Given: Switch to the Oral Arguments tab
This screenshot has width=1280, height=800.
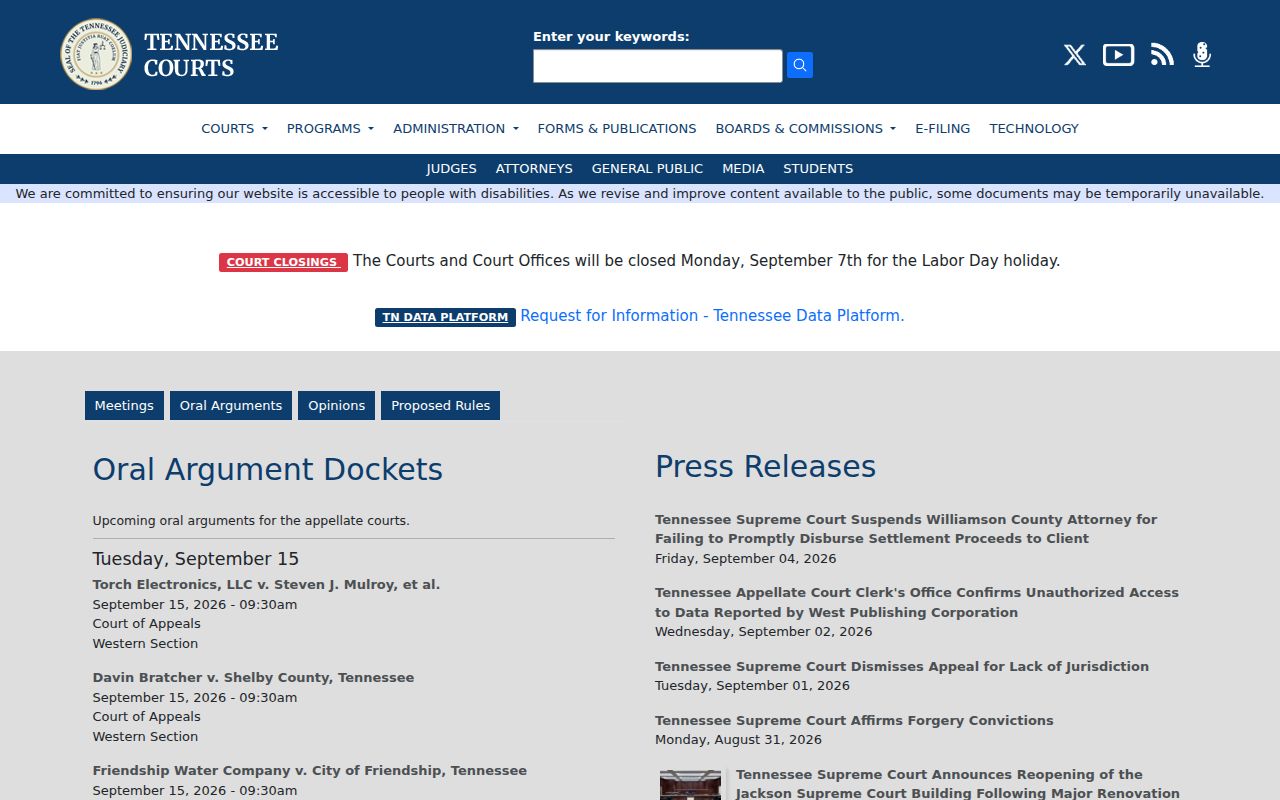Looking at the screenshot, I should tap(231, 405).
